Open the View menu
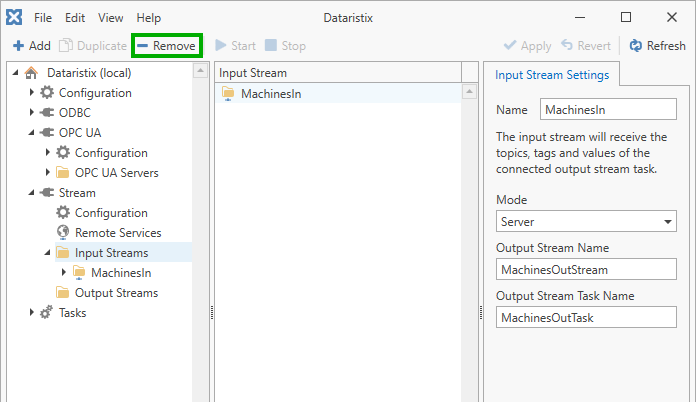 pos(111,18)
